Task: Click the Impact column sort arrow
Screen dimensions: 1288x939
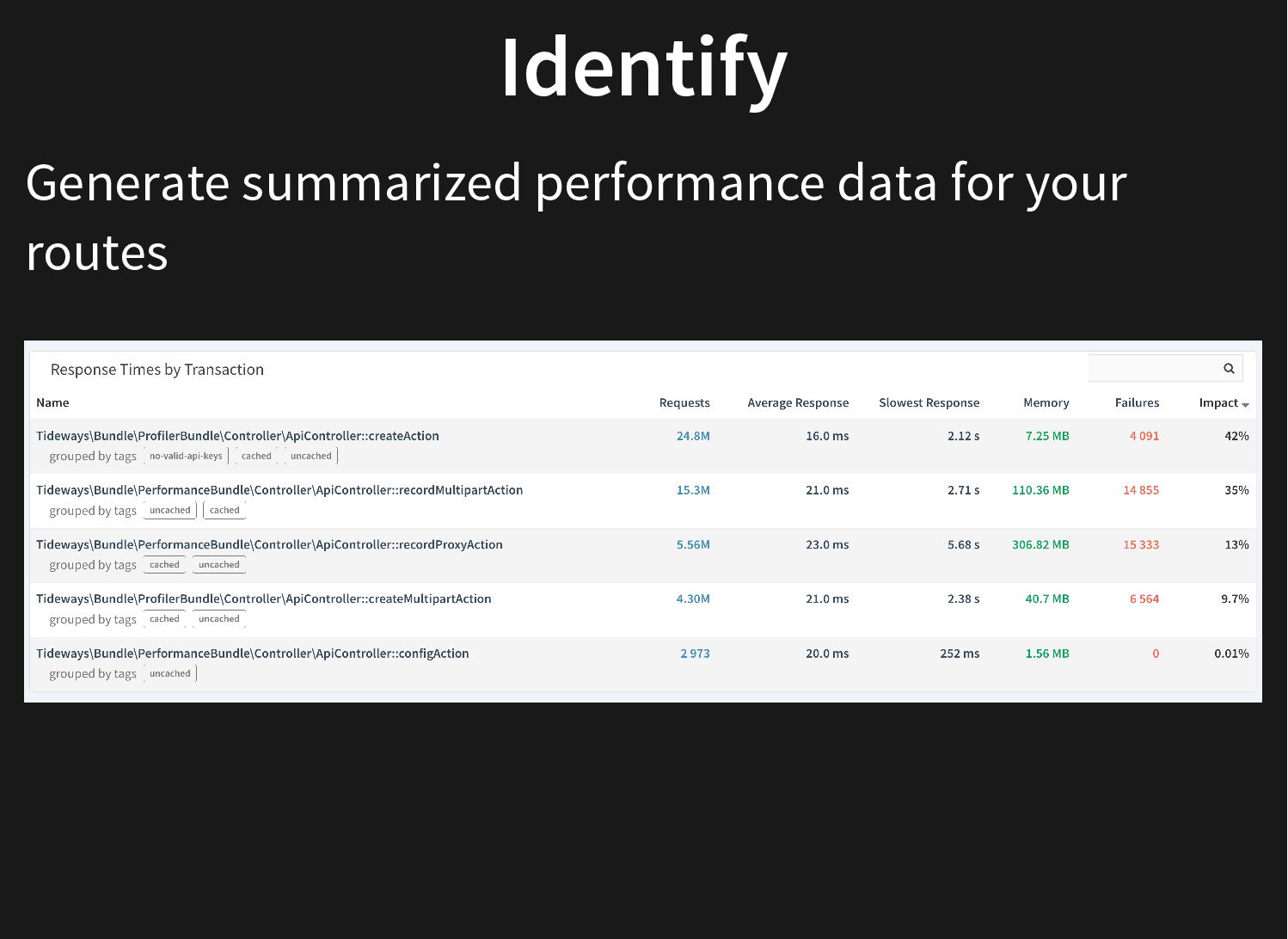Action: 1245,404
